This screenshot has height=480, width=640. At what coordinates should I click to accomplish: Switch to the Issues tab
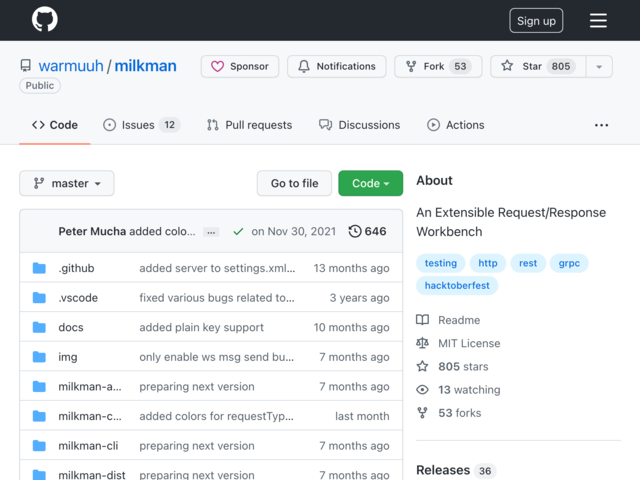coord(141,125)
